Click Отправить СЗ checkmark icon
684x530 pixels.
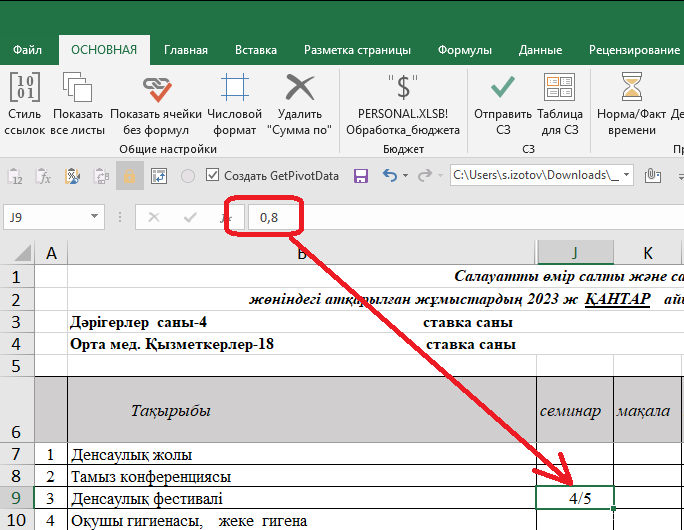click(503, 86)
